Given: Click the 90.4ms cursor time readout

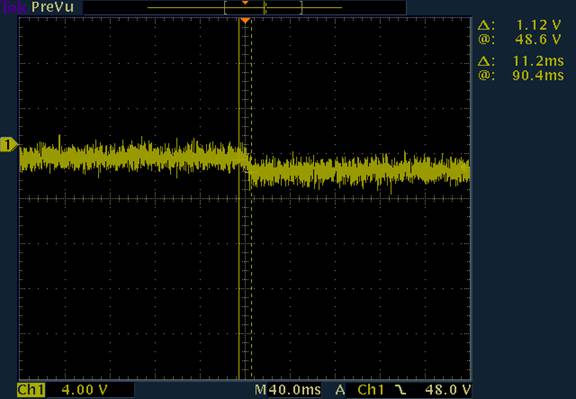Looking at the screenshot, I should click(x=538, y=75).
